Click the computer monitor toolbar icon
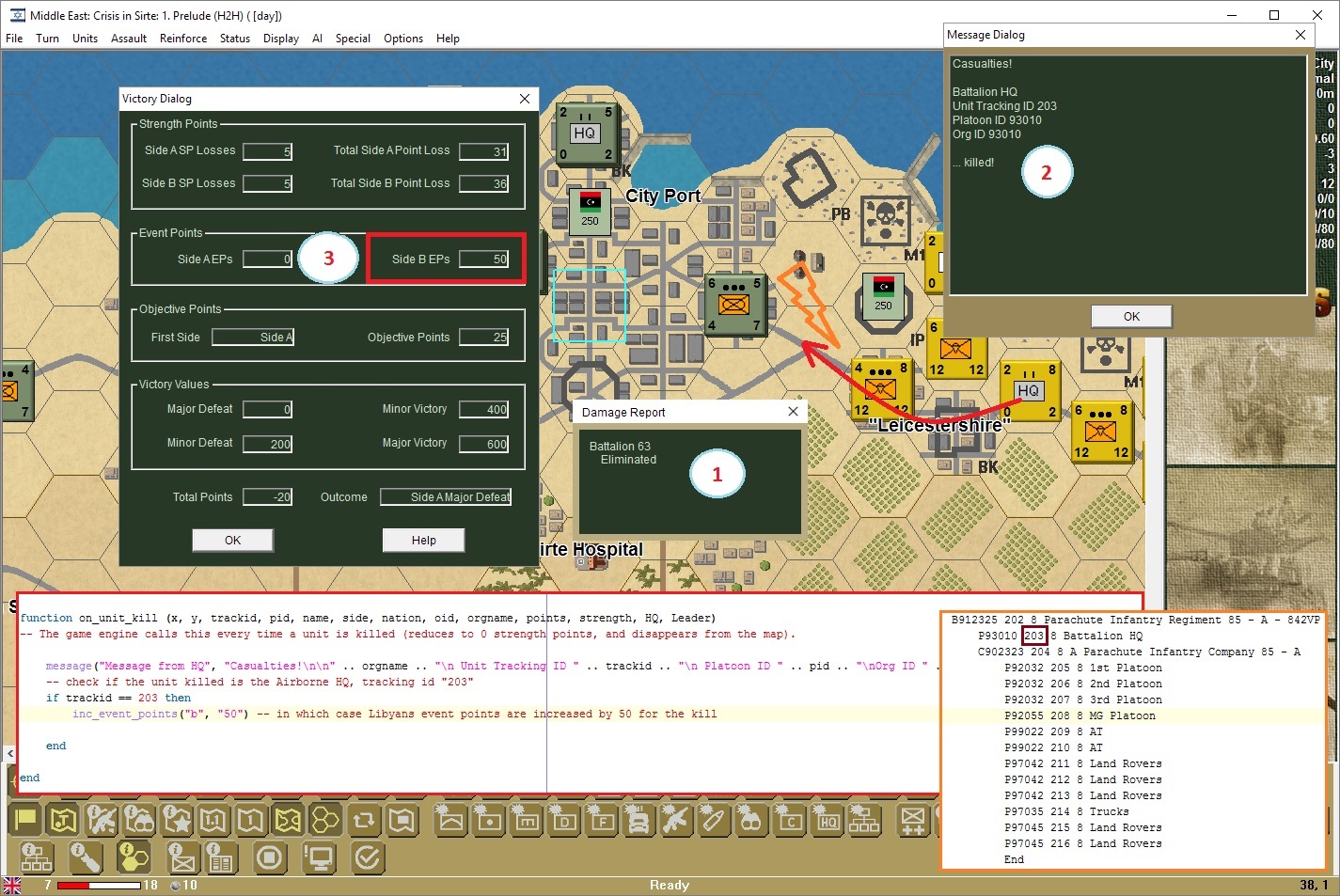1340x896 pixels. pos(319,857)
